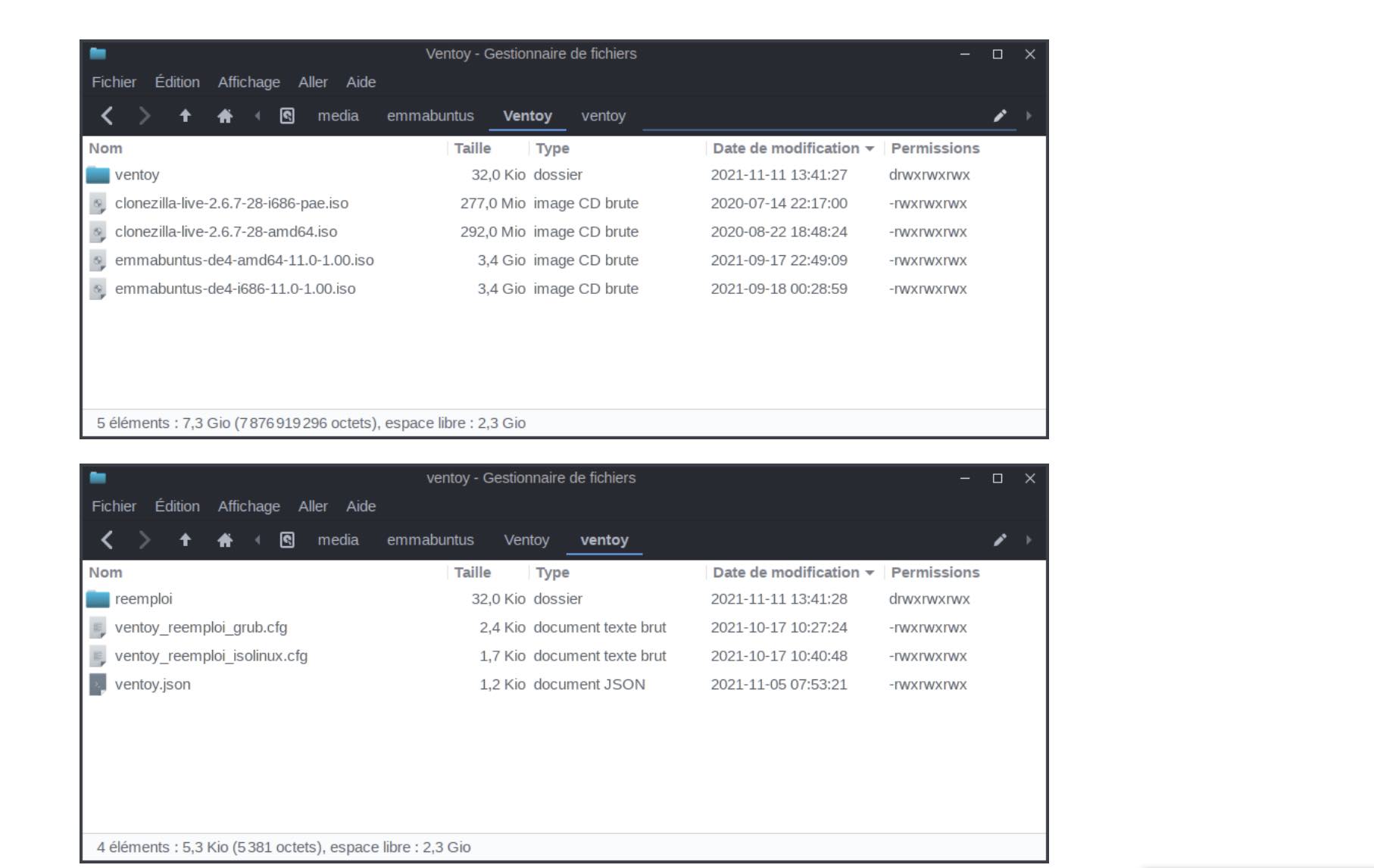Edit location path in Ventoy window
The width and height of the screenshot is (1374, 868).
tap(1000, 116)
